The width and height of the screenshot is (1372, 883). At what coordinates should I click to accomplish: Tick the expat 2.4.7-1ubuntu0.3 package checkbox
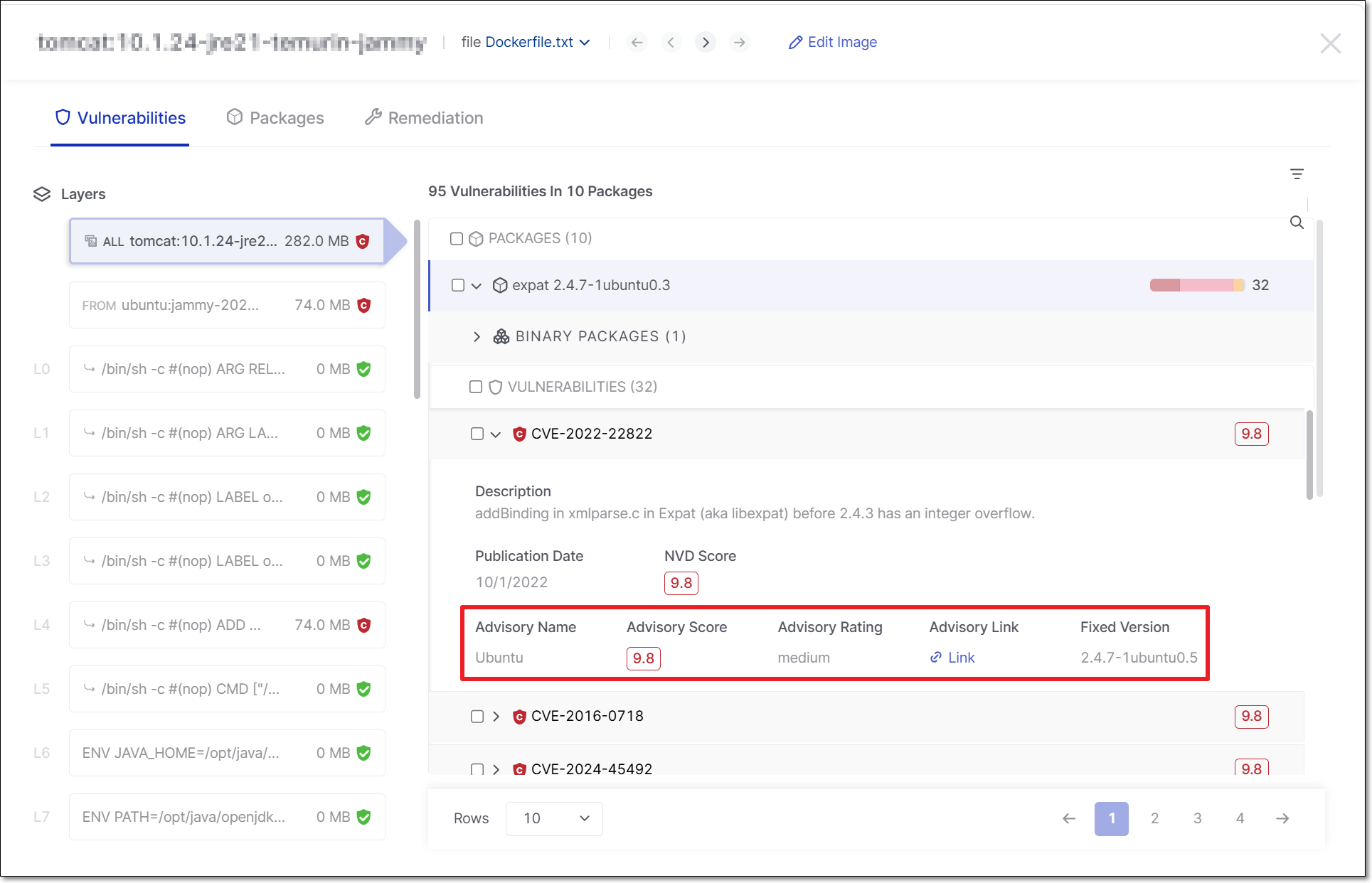tap(458, 285)
